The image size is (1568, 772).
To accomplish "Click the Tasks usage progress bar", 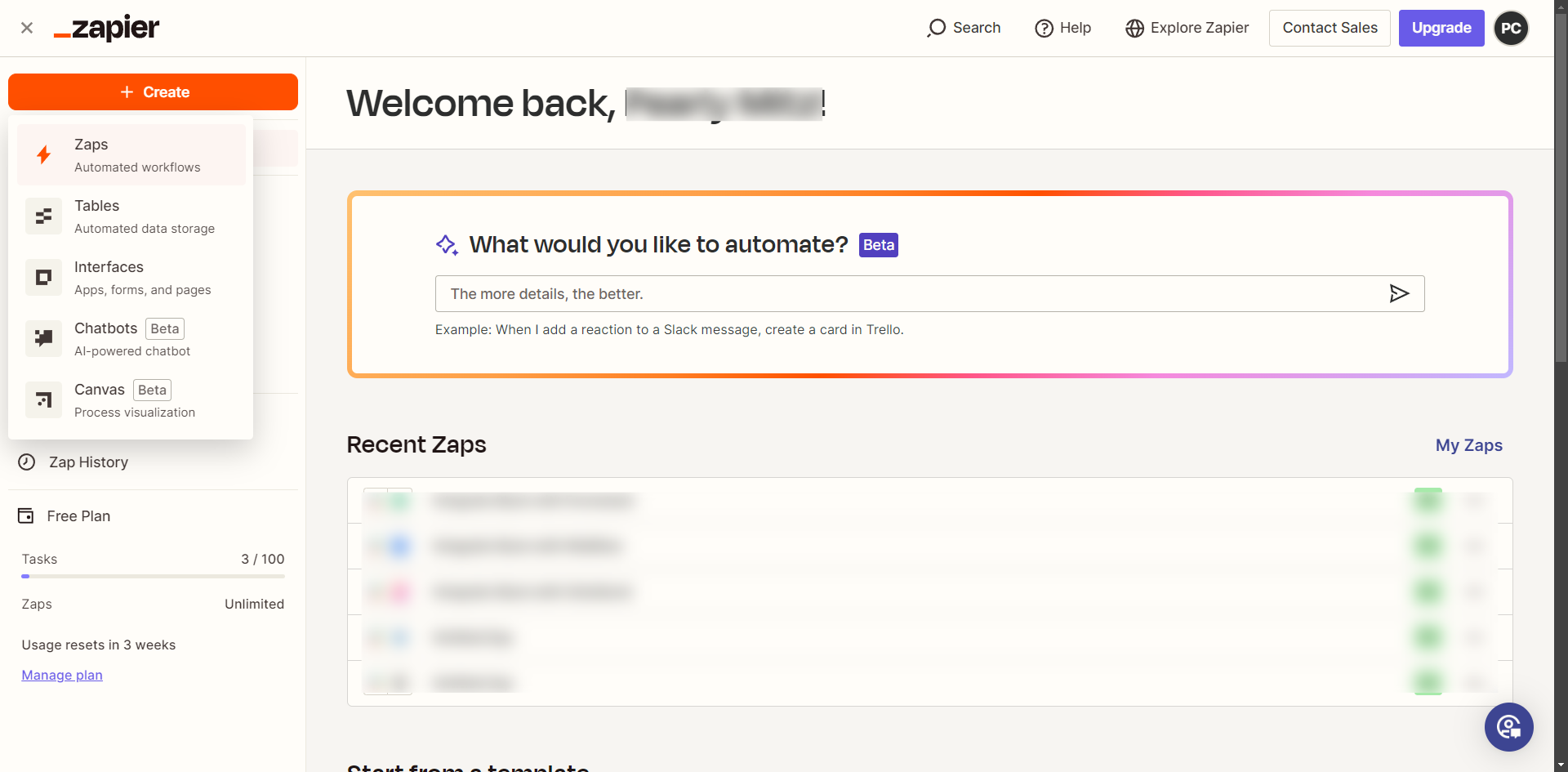I will click(x=153, y=576).
